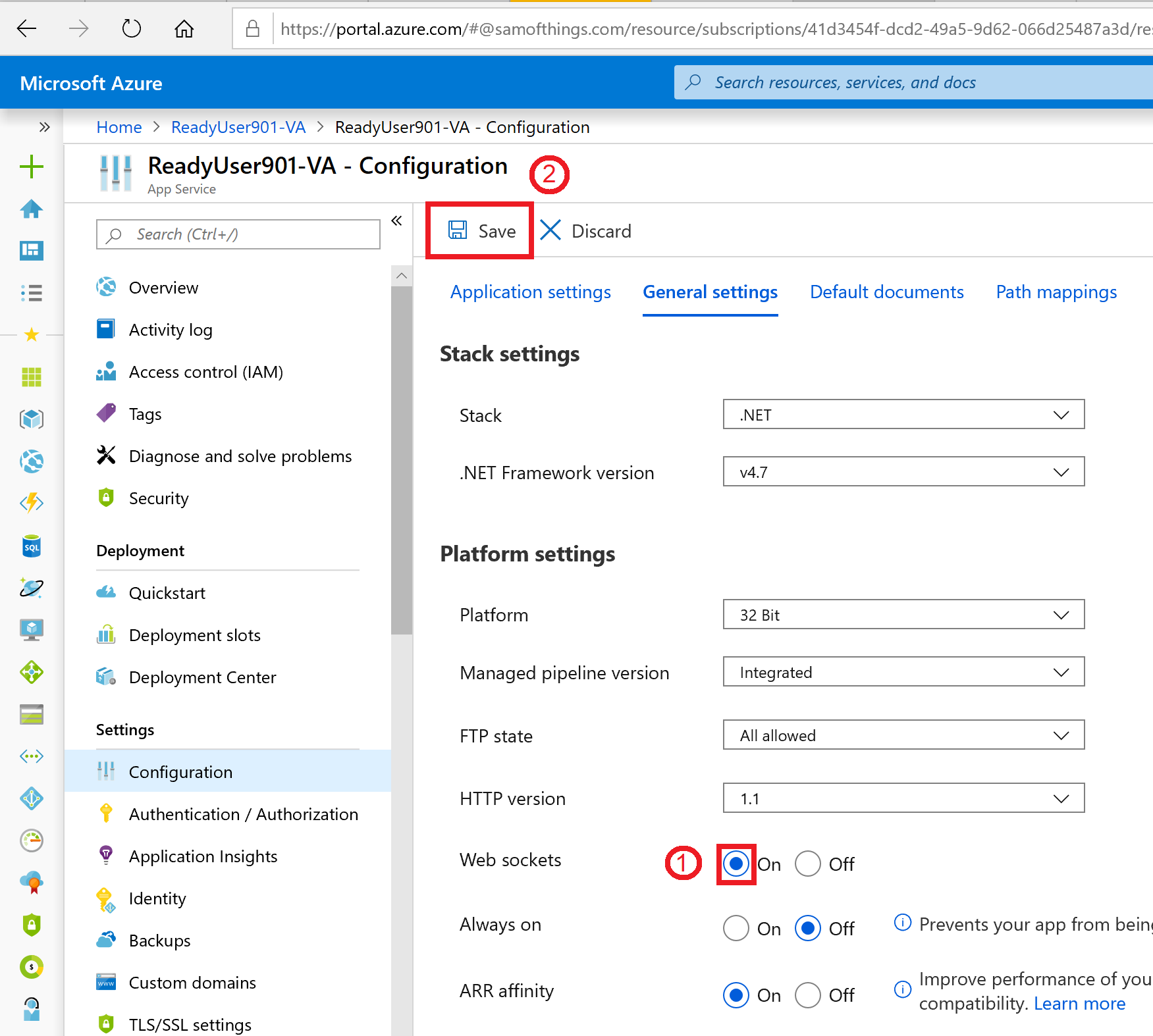Switch to the Application settings tab
The image size is (1153, 1036).
tap(530, 292)
